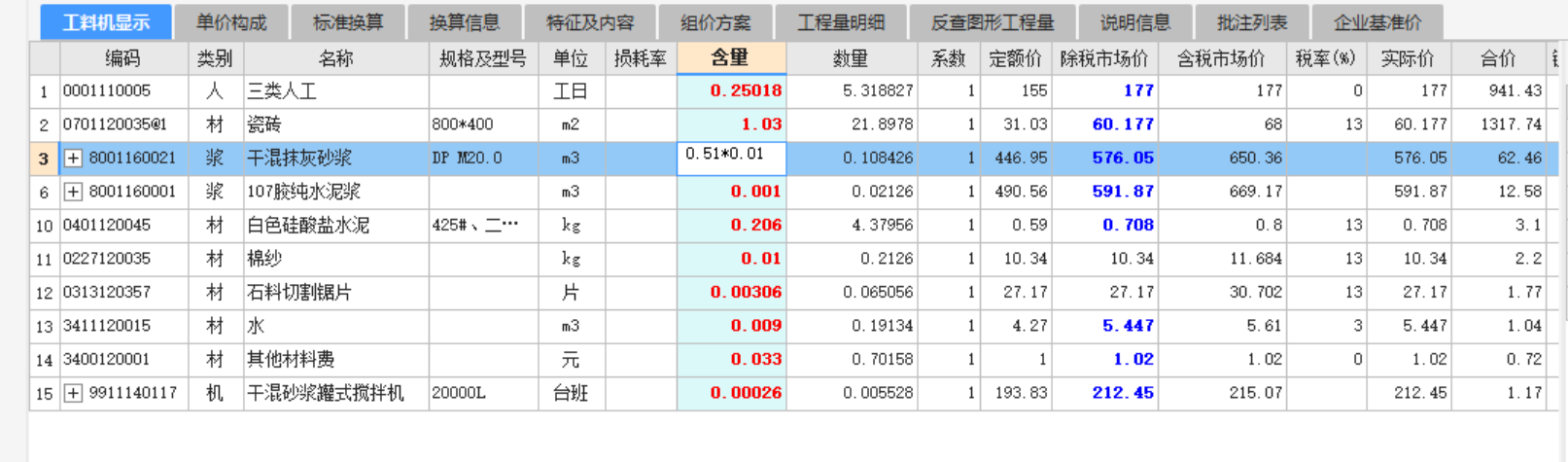
Task: Open the 单价构成 tab
Action: [x=231, y=22]
